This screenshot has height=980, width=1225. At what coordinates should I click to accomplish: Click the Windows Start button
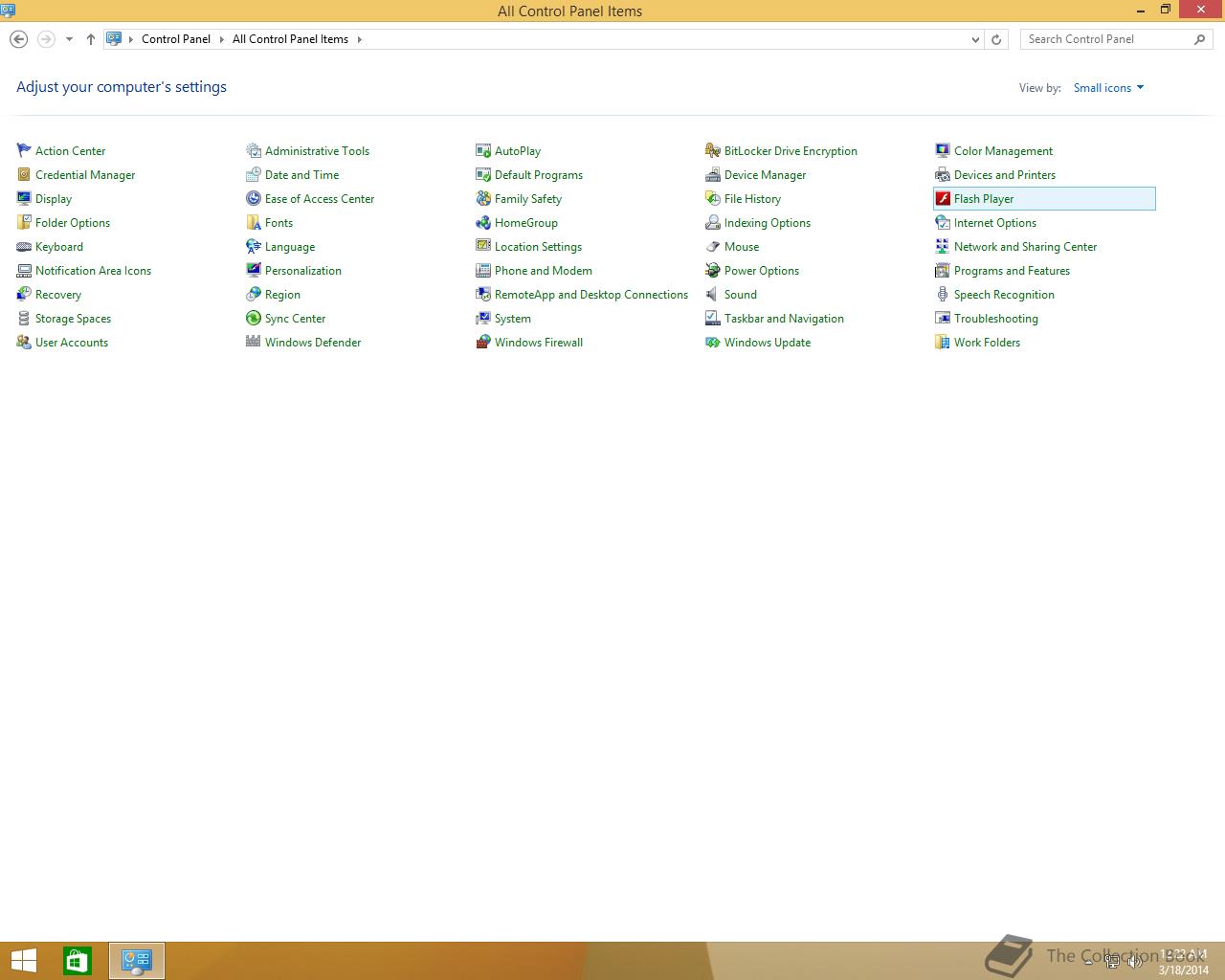pyautogui.click(x=24, y=961)
